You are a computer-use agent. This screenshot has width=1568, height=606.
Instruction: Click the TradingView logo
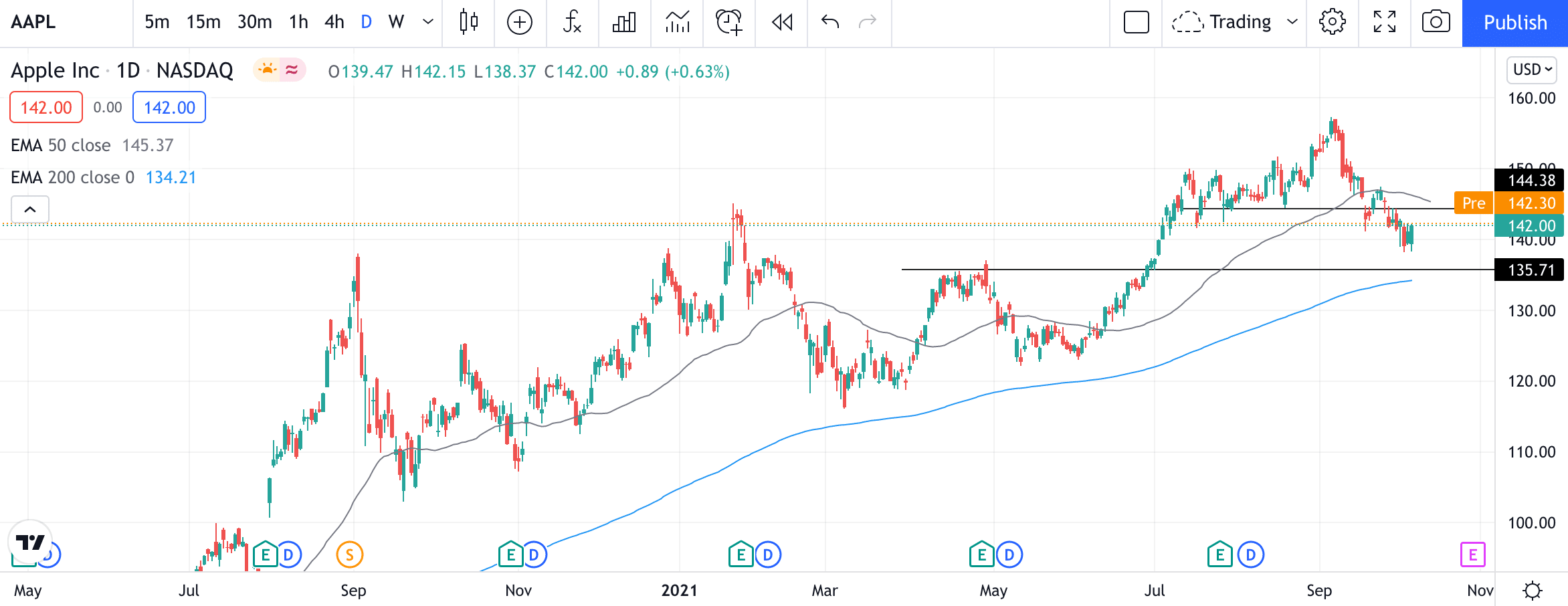[30, 542]
